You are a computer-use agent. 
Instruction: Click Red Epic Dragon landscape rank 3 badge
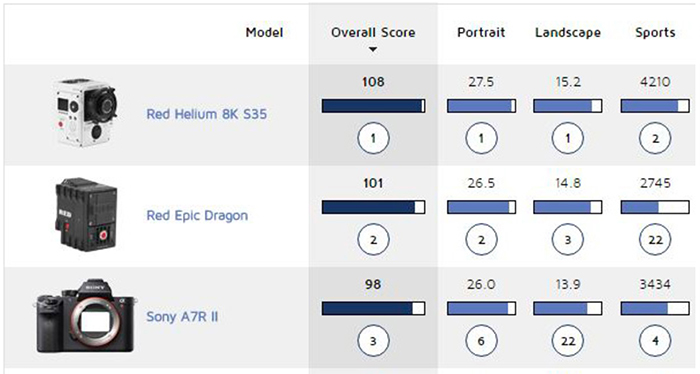click(568, 240)
